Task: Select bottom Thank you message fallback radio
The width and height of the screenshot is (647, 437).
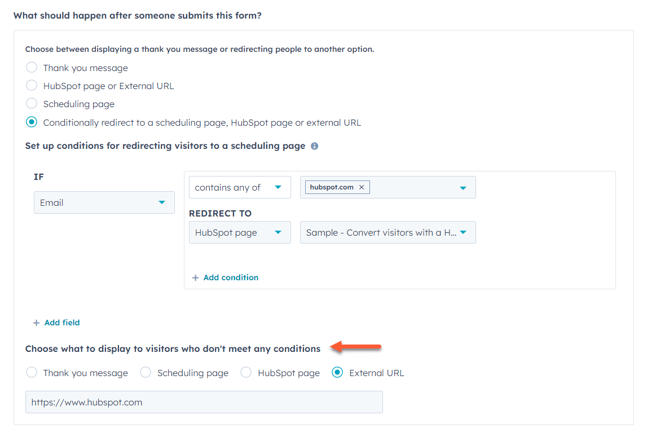Action: click(31, 372)
